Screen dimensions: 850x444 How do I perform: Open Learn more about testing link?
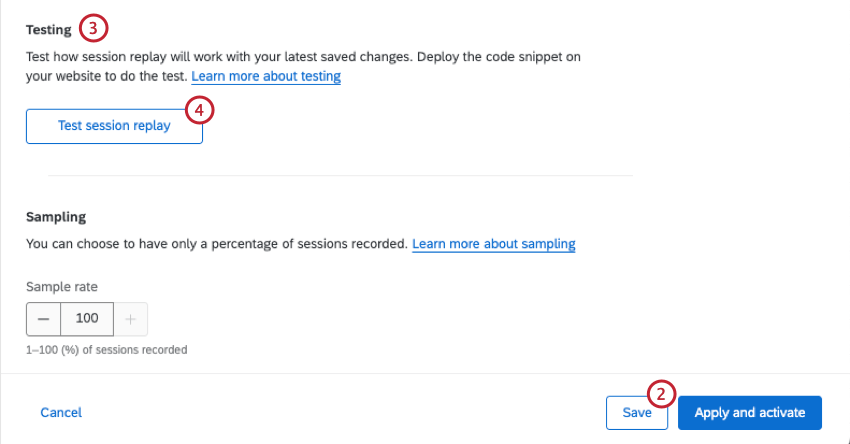pyautogui.click(x=266, y=76)
